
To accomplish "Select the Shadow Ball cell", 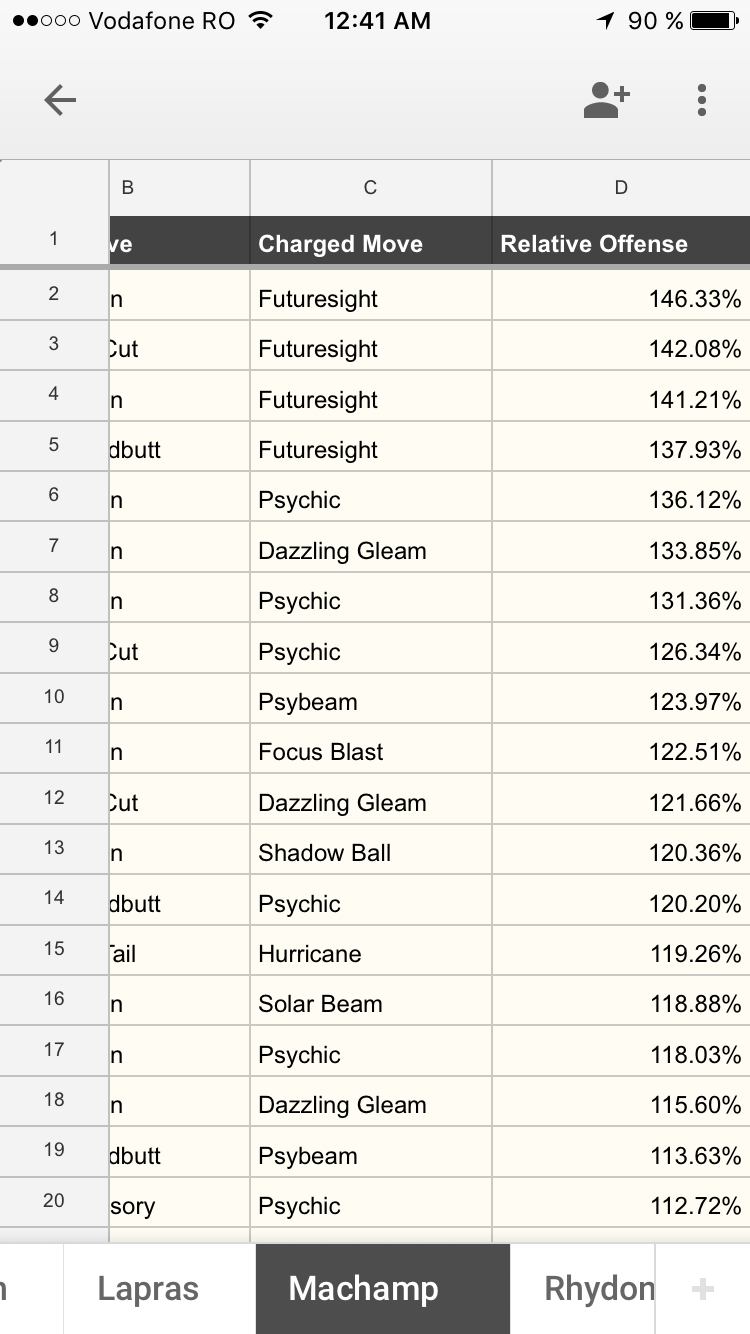I will click(371, 852).
